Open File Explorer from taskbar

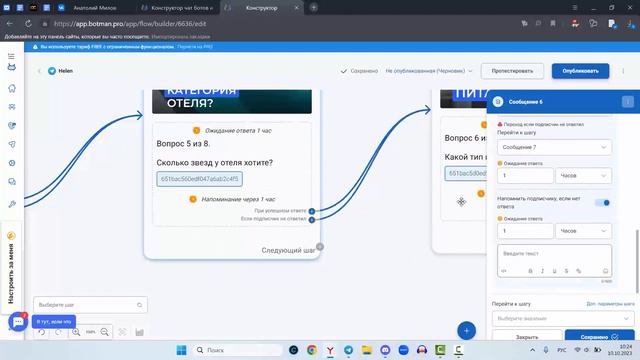pos(367,350)
